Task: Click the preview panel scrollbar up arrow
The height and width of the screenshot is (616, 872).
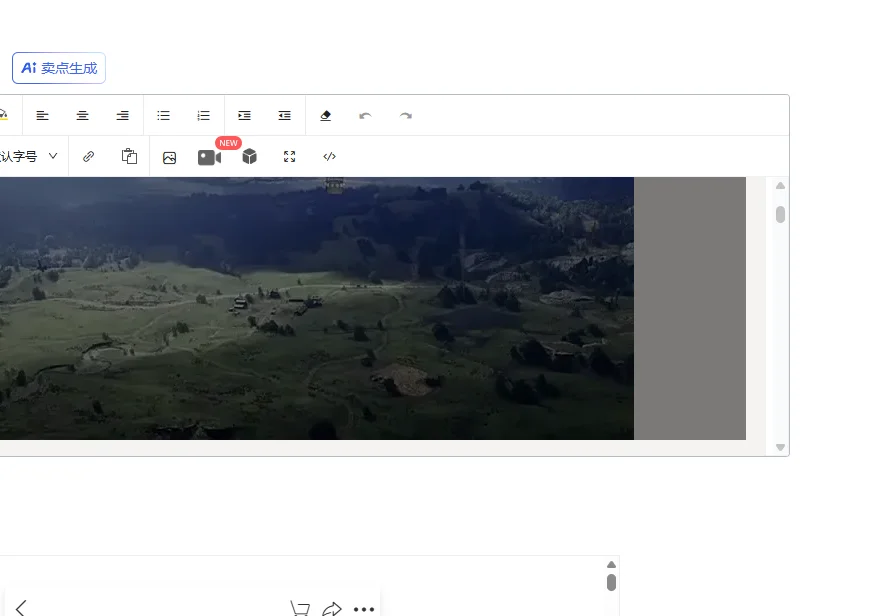Action: pyautogui.click(x=611, y=564)
